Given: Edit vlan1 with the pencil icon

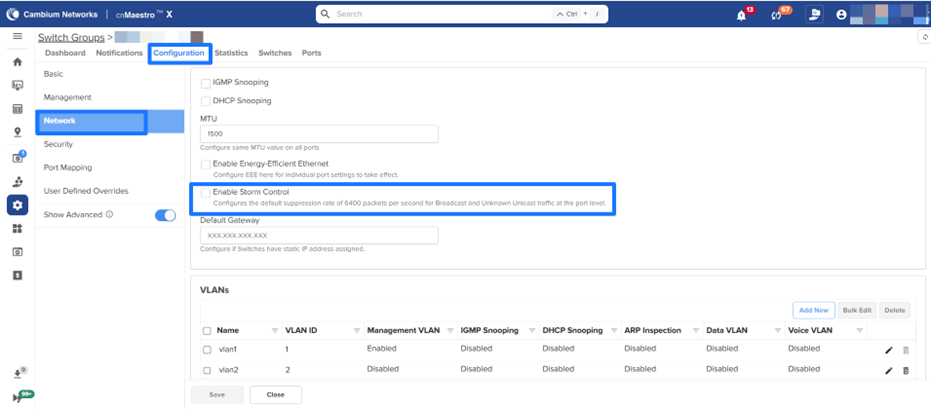Looking at the screenshot, I should pos(888,350).
